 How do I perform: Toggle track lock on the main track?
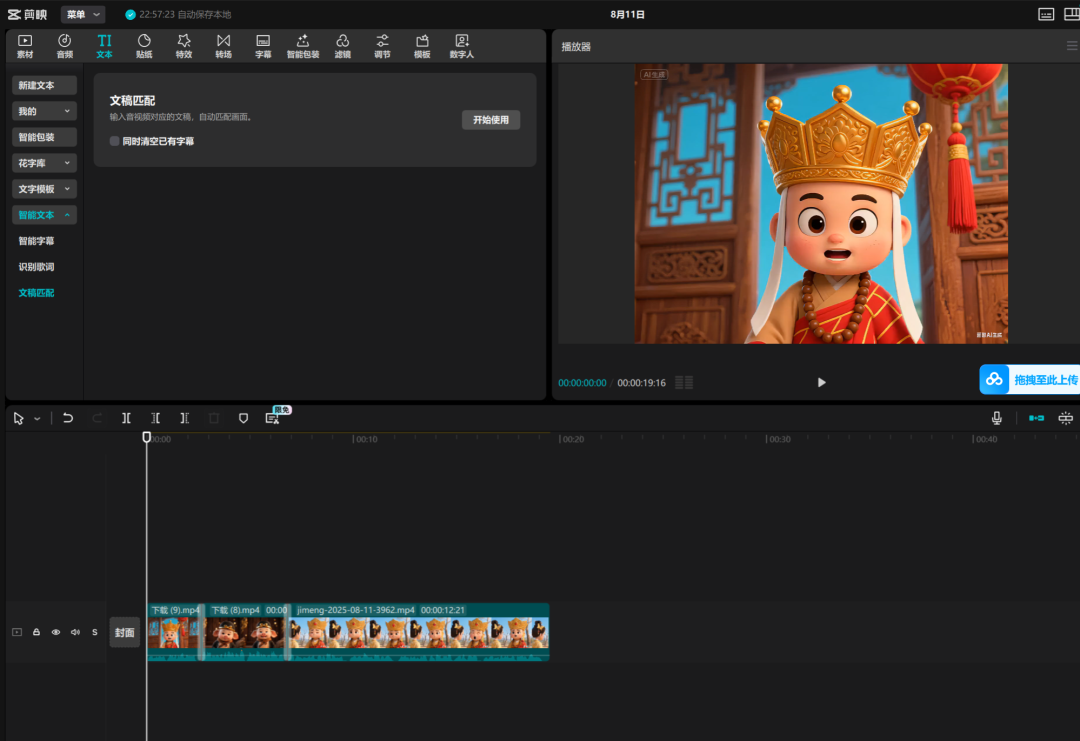click(37, 632)
